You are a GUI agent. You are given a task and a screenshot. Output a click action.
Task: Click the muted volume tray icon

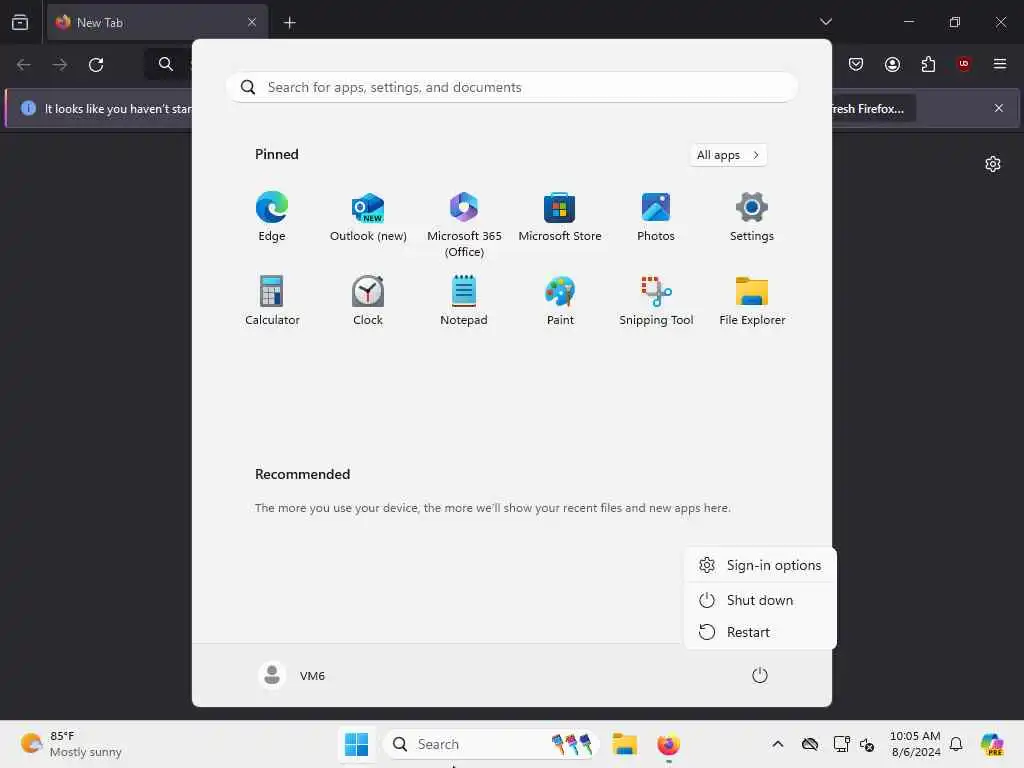click(867, 744)
